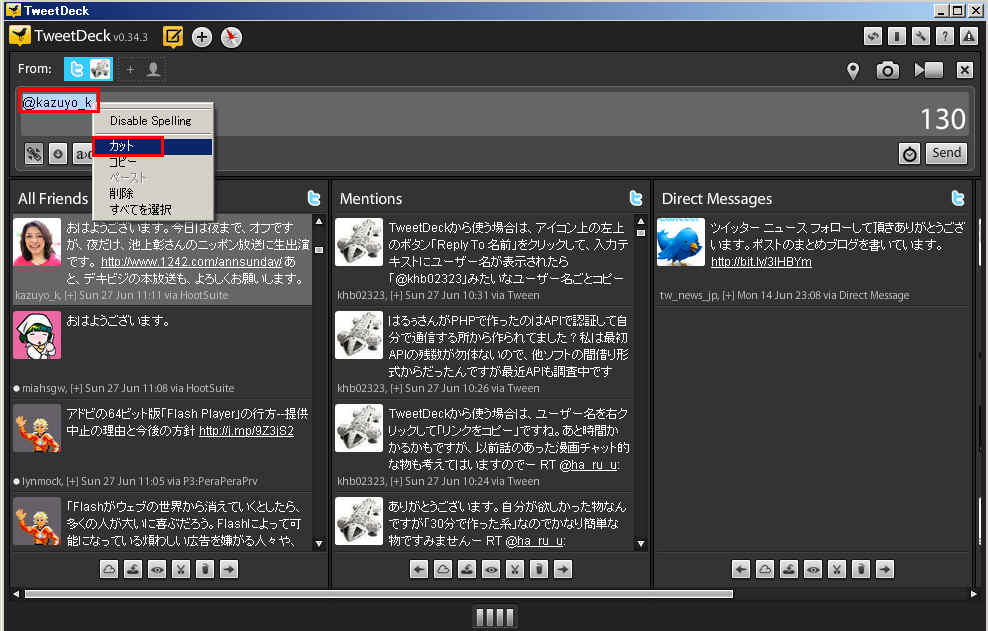Viewport: 988px width, 631px height.
Task: Click the trash icon under Mentions column
Action: point(539,570)
